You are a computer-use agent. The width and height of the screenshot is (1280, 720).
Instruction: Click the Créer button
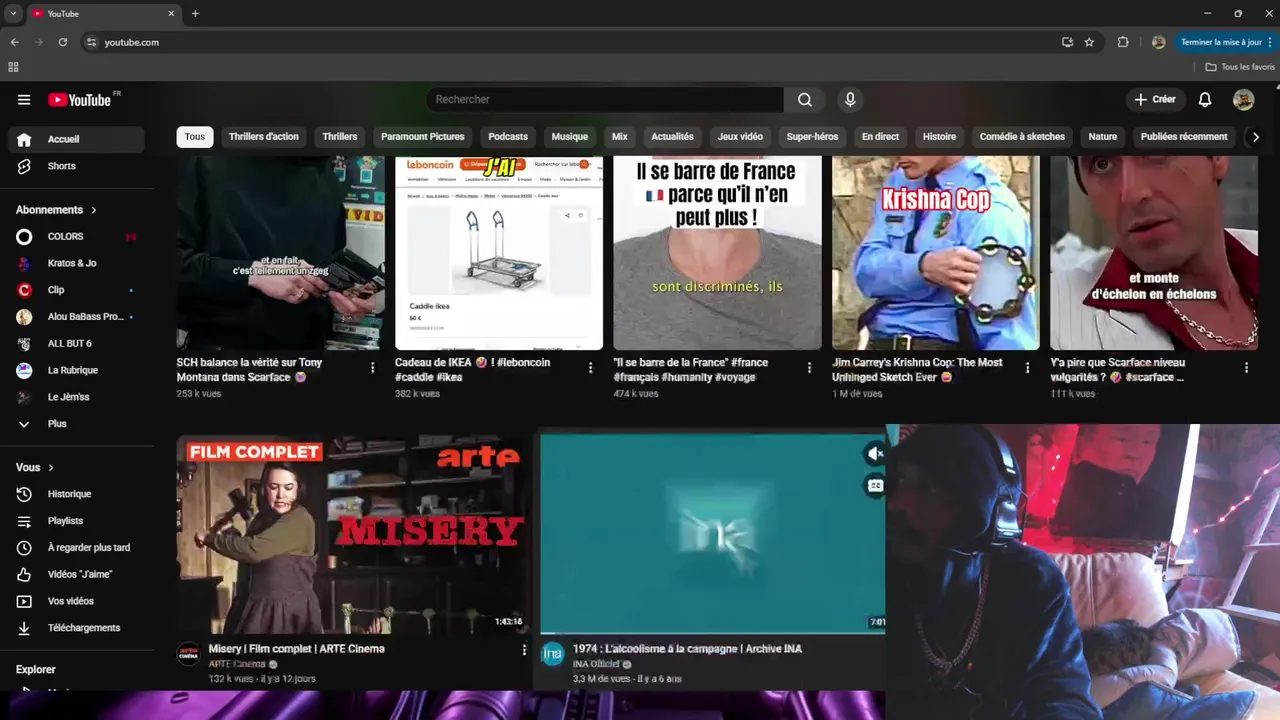(x=1155, y=100)
